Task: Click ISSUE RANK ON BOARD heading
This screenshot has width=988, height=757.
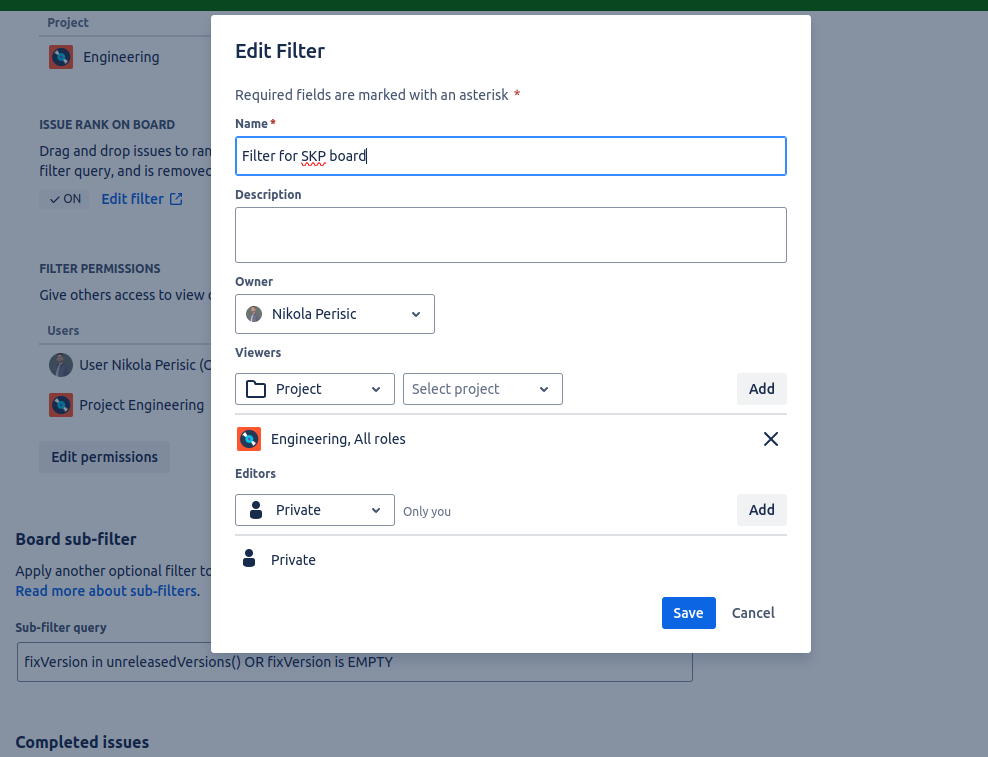Action: [107, 125]
